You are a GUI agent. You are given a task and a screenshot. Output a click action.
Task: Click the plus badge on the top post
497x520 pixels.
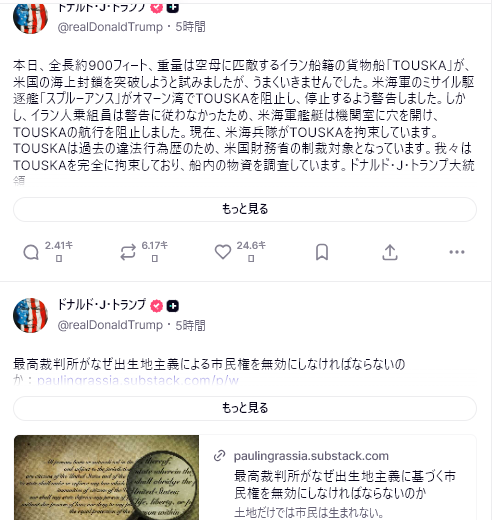coord(172,7)
